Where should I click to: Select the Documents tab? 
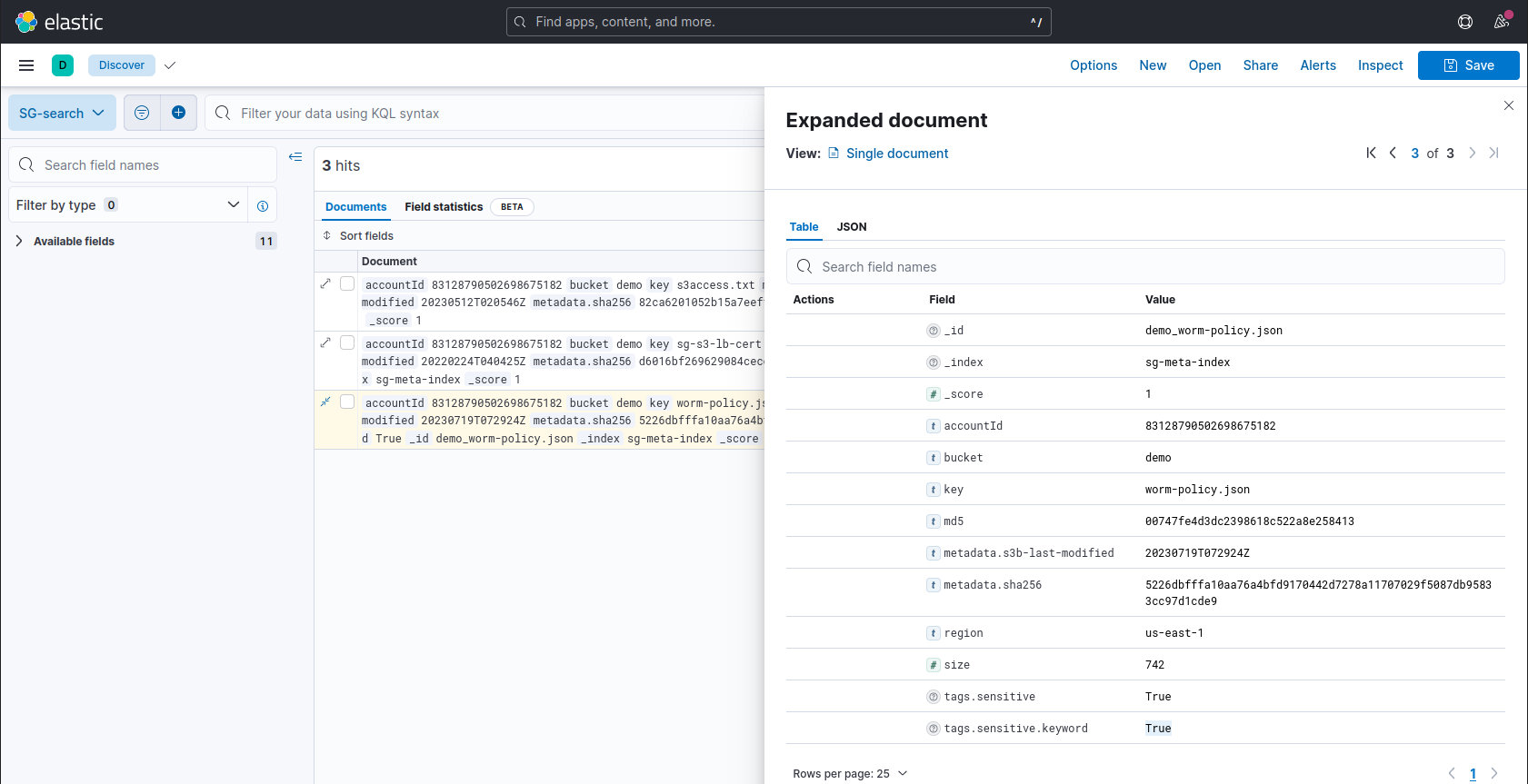coord(356,207)
